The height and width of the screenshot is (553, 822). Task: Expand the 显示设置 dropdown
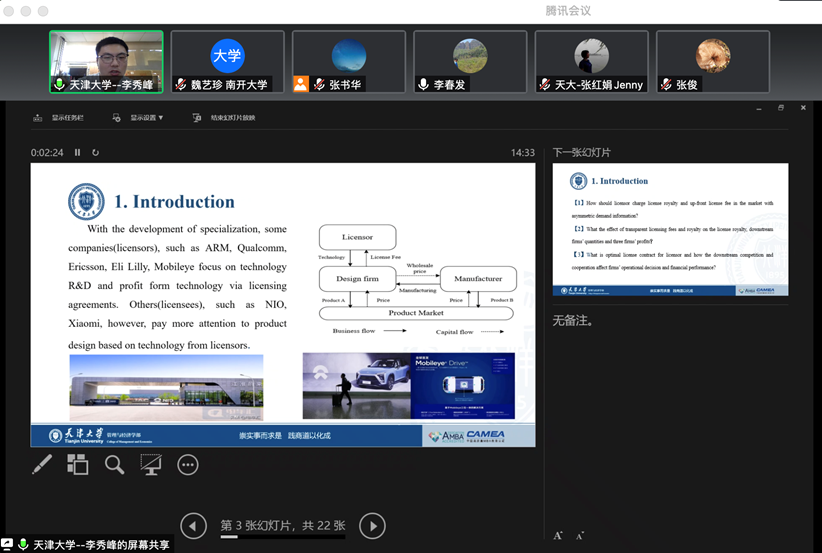(147, 118)
